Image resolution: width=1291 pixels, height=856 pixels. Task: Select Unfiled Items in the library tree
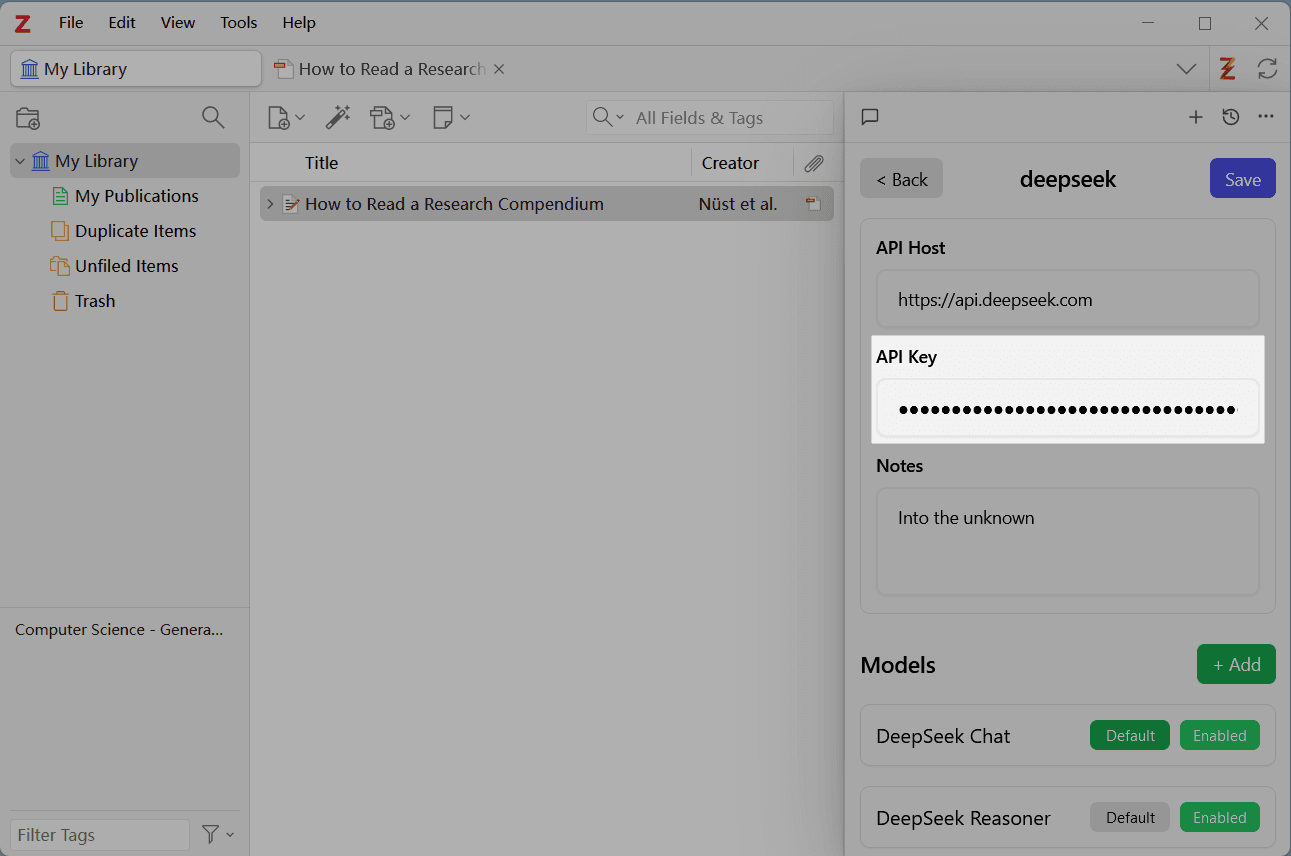[126, 266]
